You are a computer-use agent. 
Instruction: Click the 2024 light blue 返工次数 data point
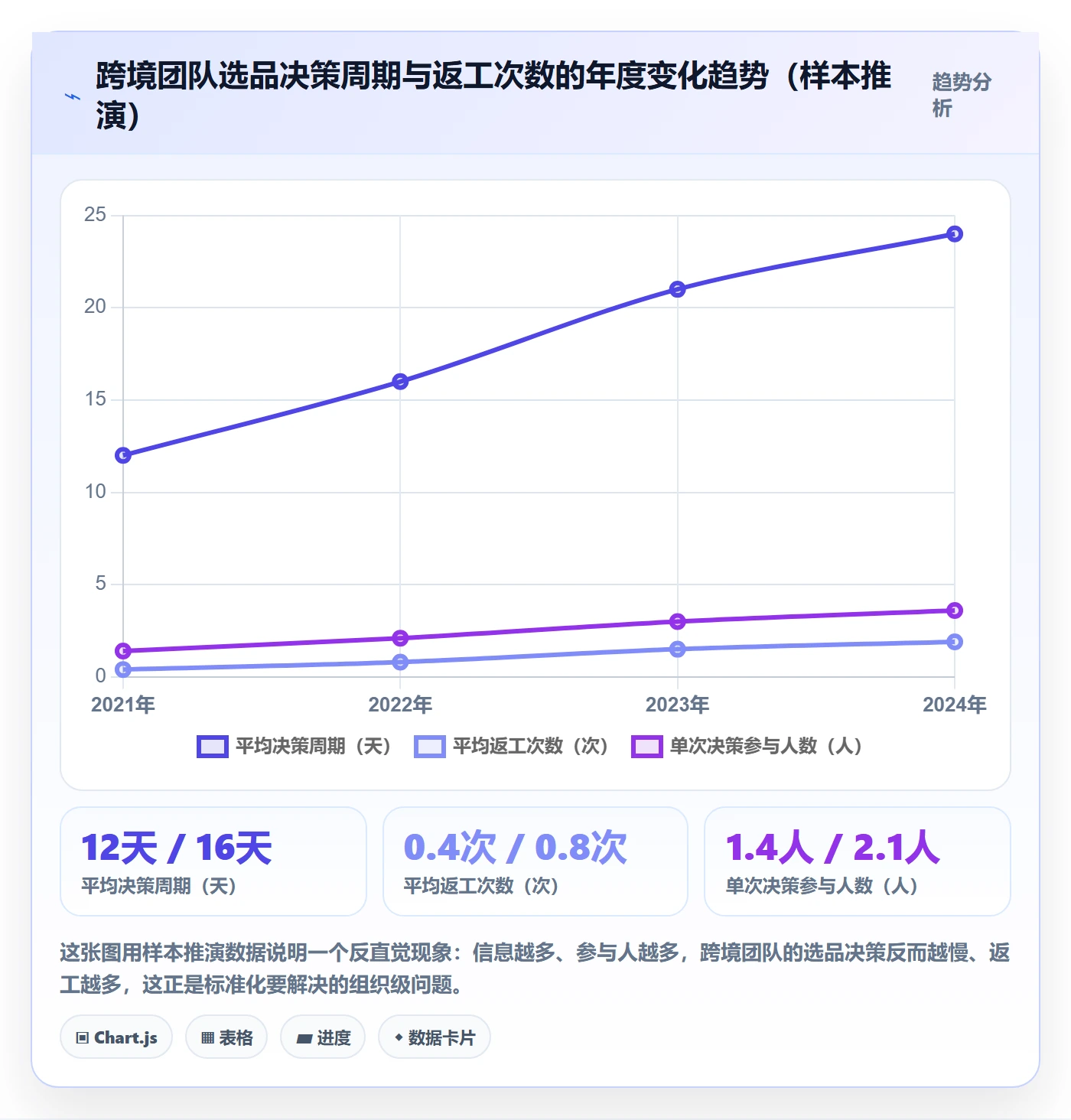point(955,642)
